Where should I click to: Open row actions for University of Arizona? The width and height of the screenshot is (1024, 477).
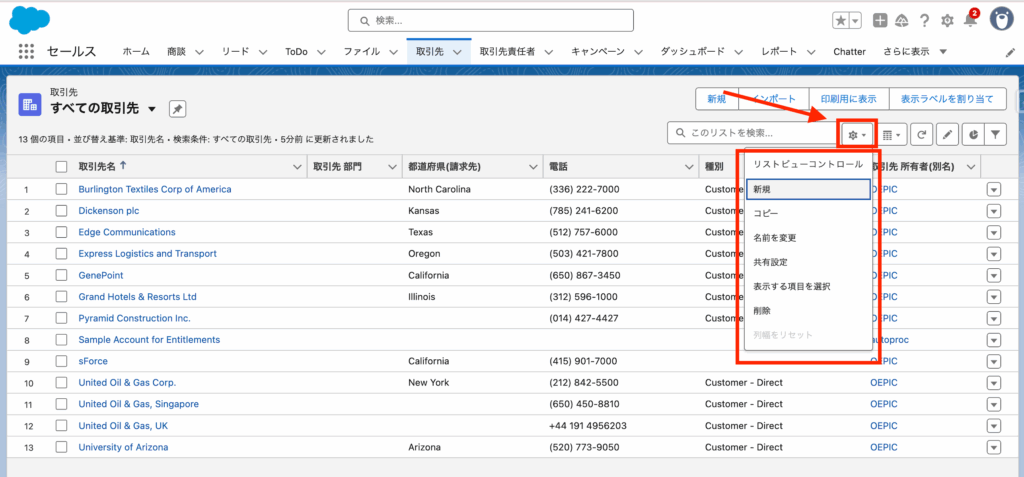994,448
